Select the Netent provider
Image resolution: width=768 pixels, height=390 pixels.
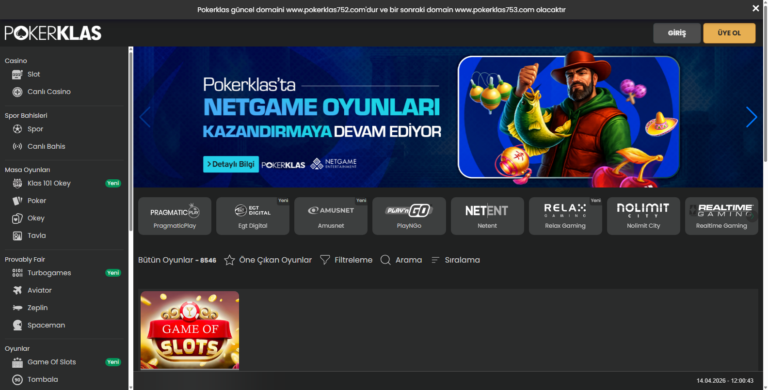point(487,216)
